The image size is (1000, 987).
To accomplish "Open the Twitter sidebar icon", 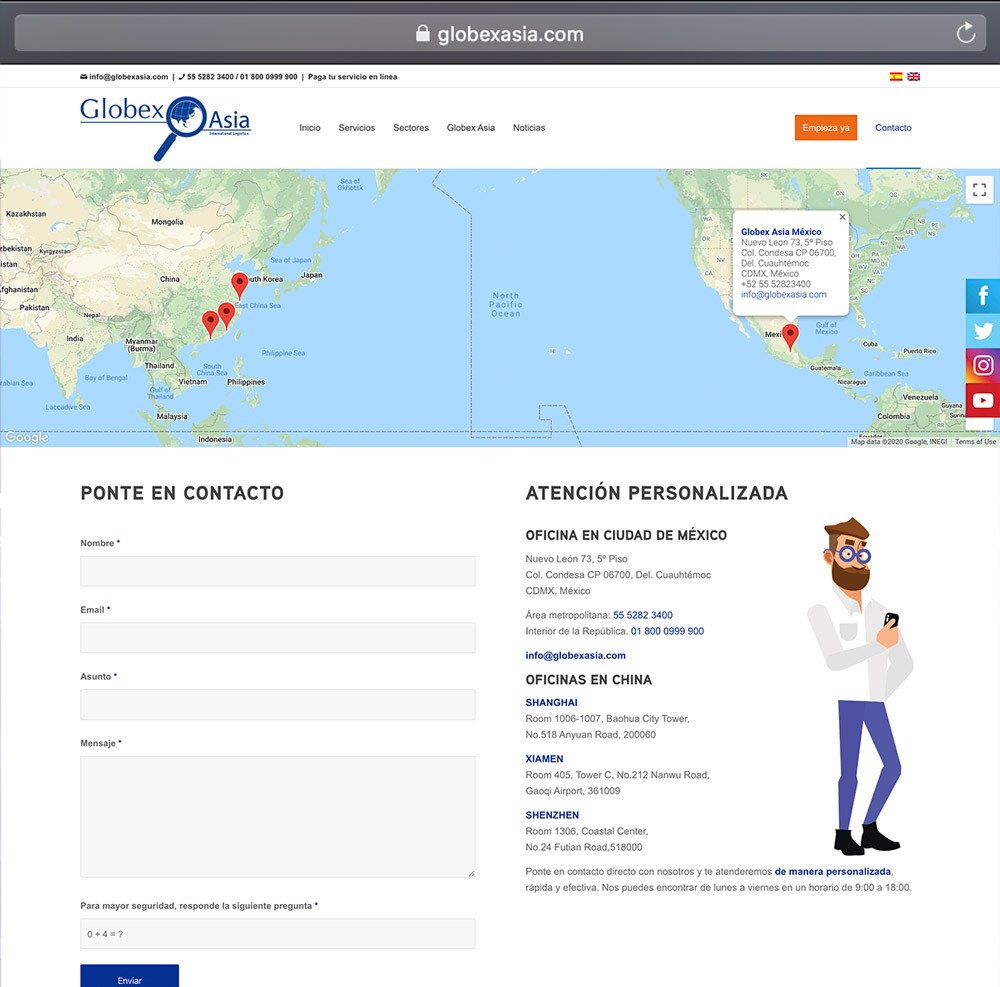I will [983, 330].
